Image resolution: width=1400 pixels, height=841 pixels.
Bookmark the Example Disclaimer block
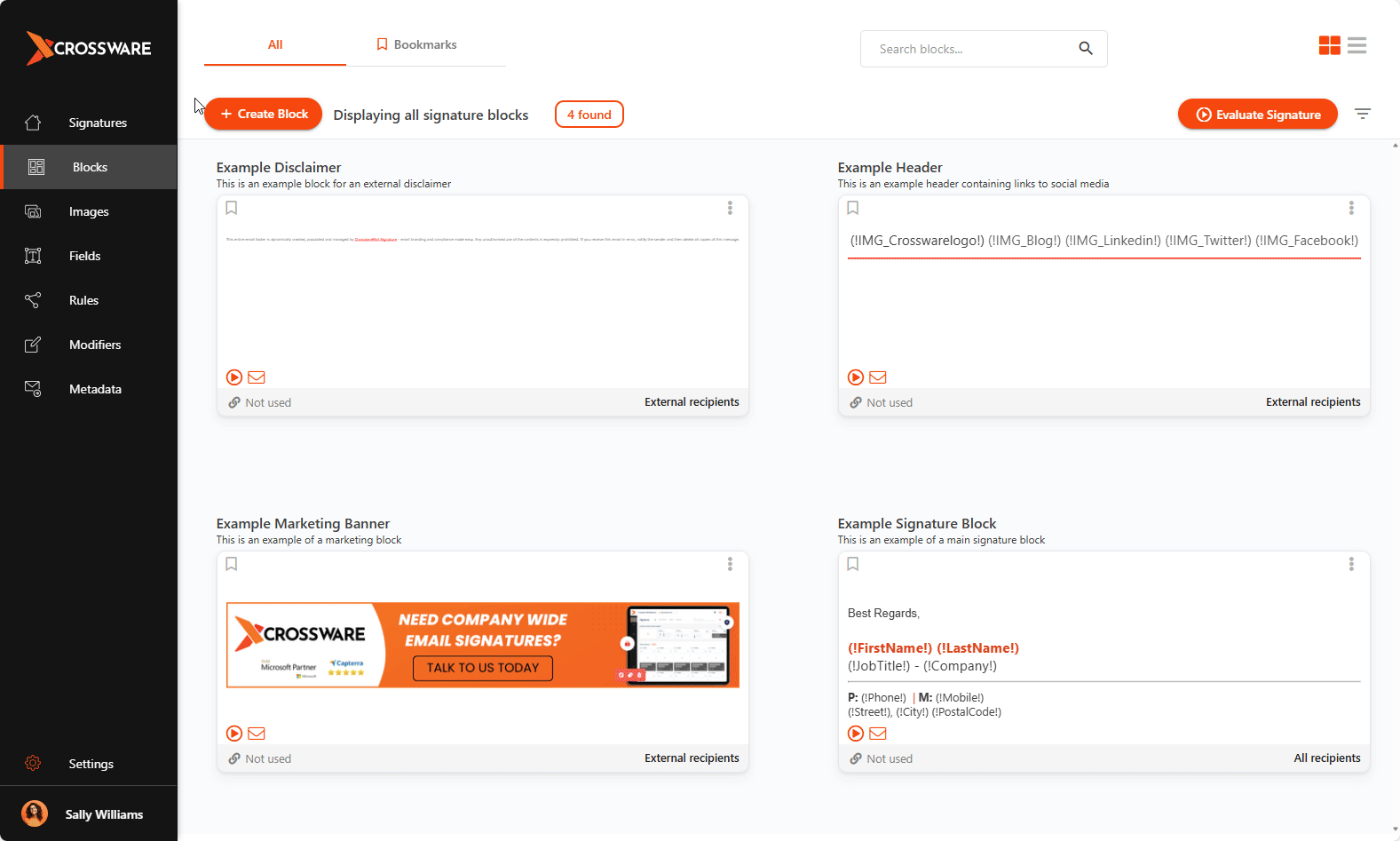(x=232, y=208)
